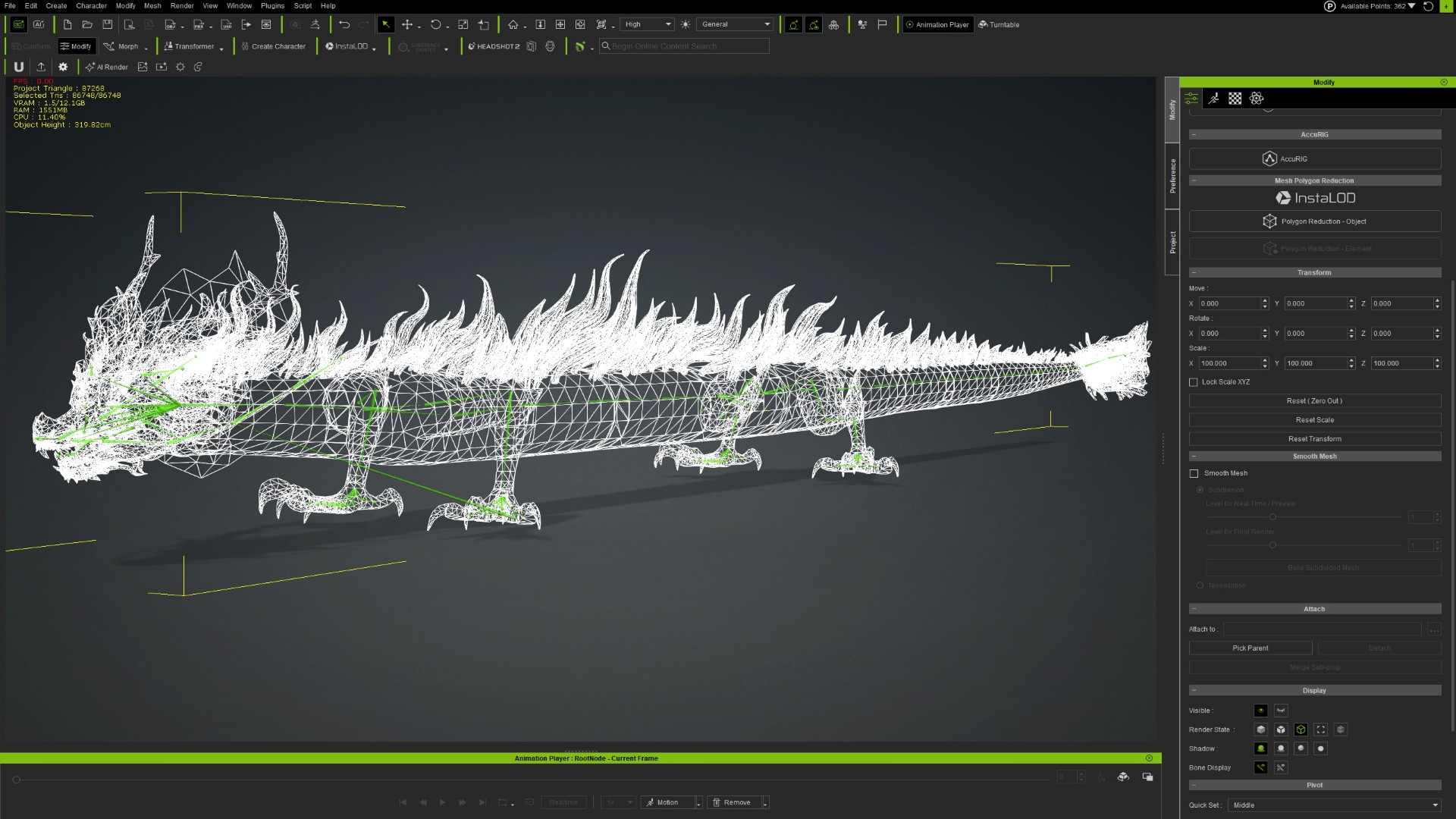Choose the Select (arrow) tool
The image size is (1456, 819).
(386, 24)
